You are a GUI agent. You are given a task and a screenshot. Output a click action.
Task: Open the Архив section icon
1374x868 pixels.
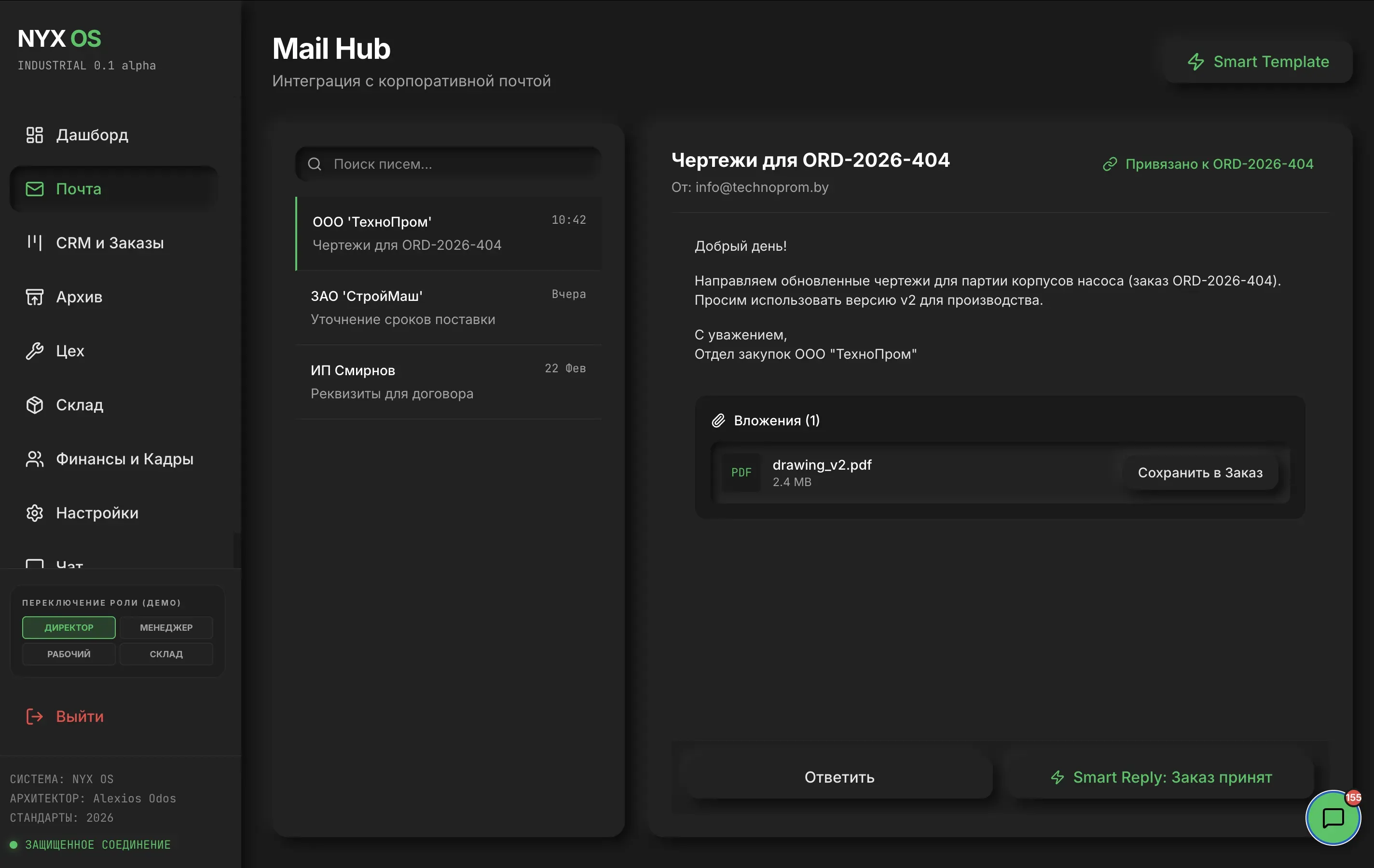tap(34, 297)
